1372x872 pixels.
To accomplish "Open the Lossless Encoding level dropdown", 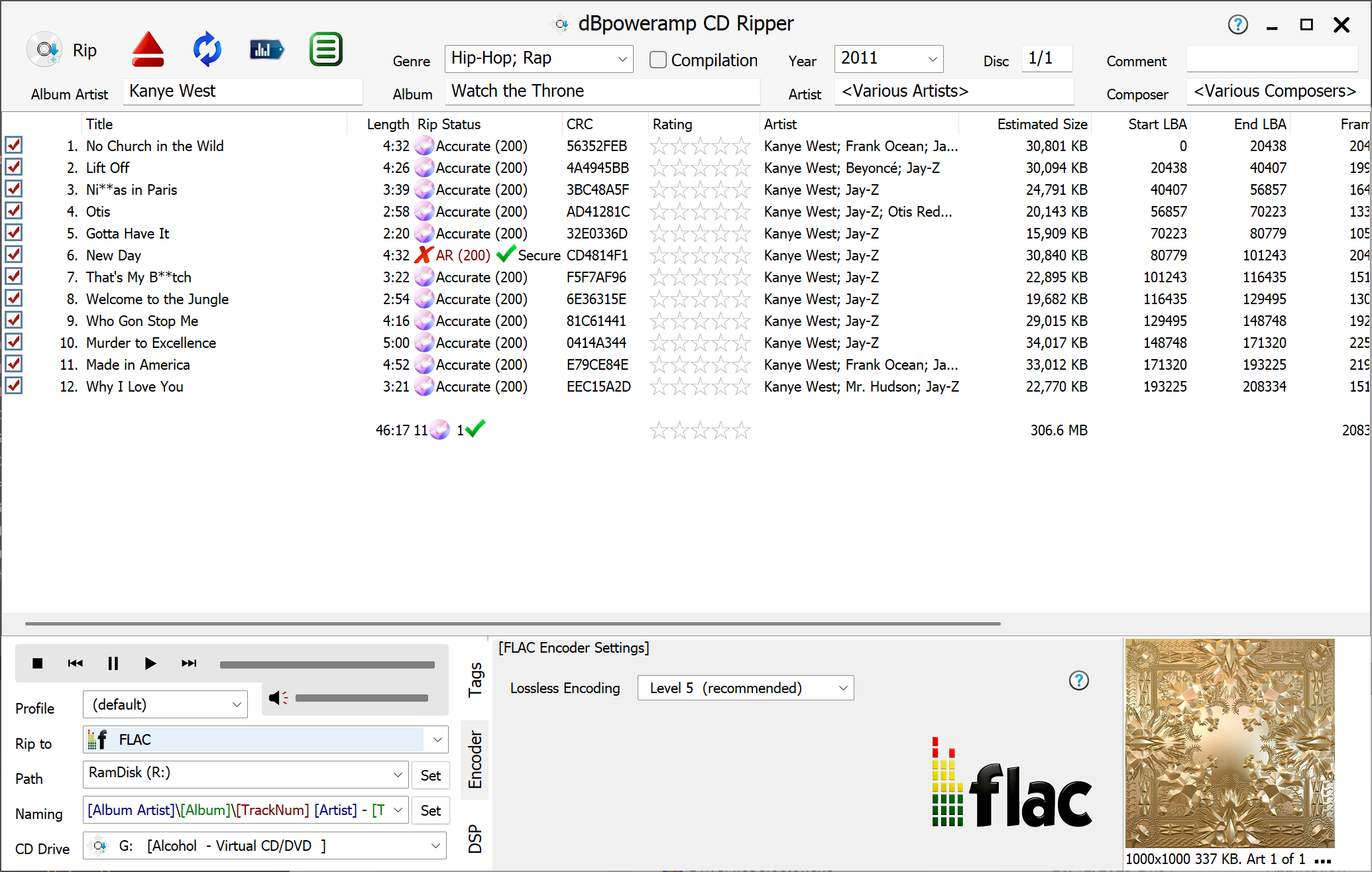I will tap(842, 688).
